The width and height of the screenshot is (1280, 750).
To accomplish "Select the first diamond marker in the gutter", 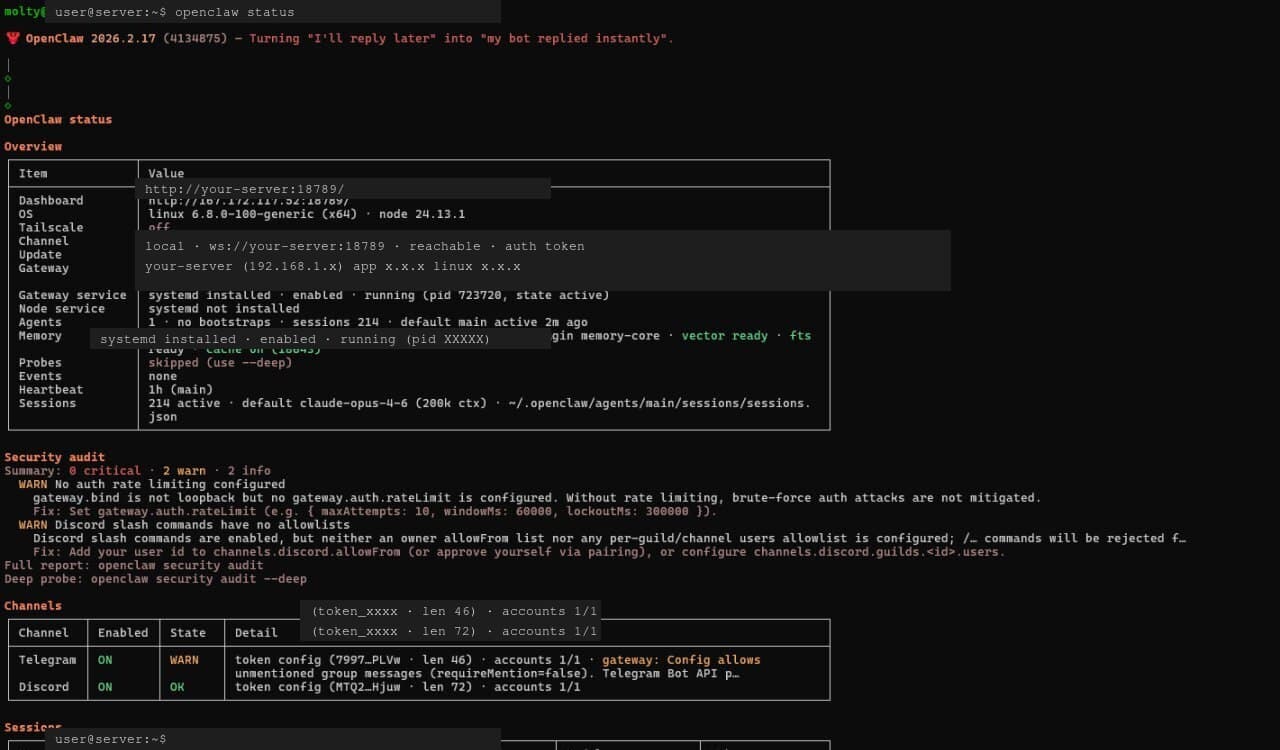I will (x=7, y=78).
